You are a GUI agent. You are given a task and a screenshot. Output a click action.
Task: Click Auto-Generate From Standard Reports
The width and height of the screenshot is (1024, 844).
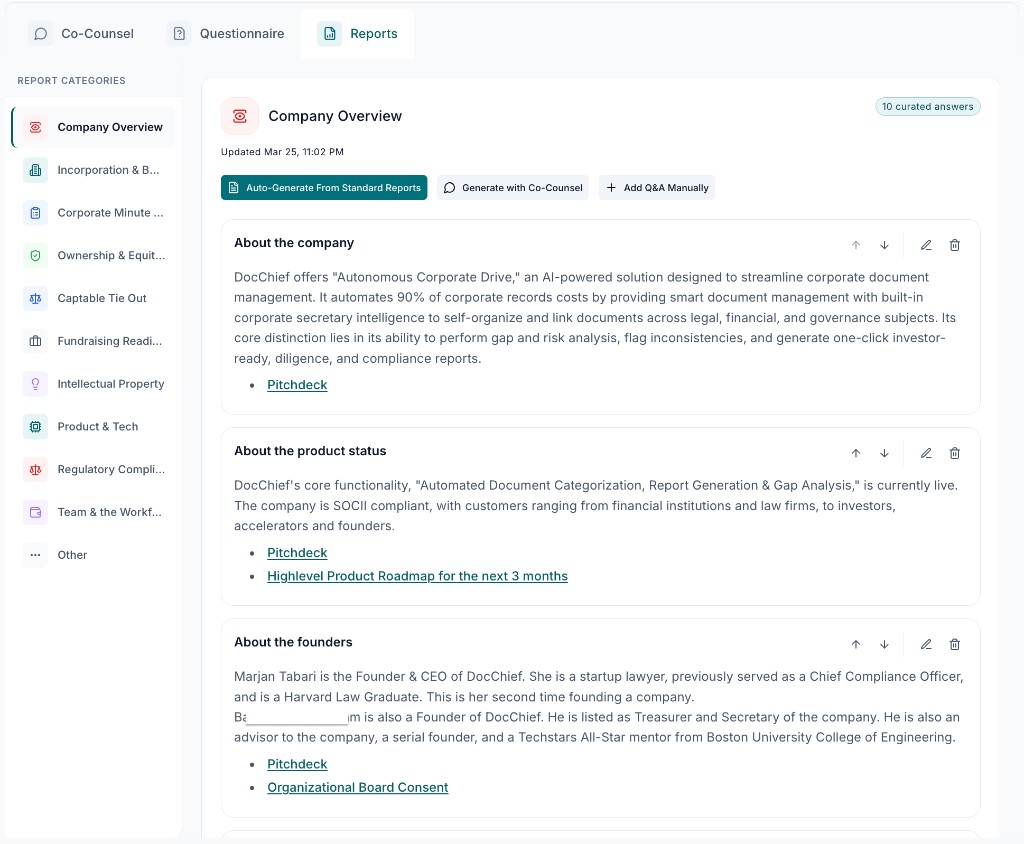point(324,187)
